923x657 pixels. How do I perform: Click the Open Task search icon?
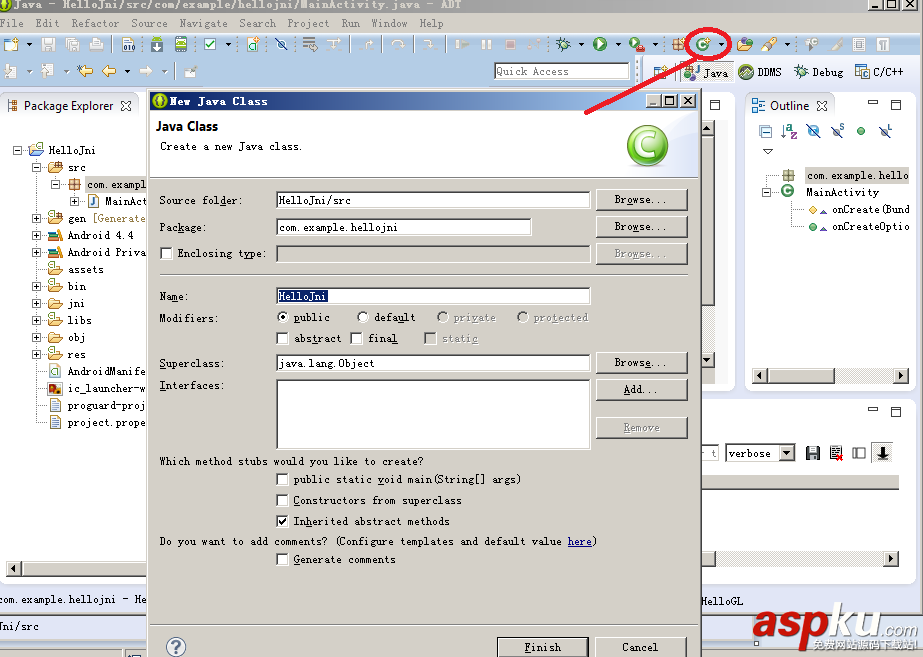(769, 45)
